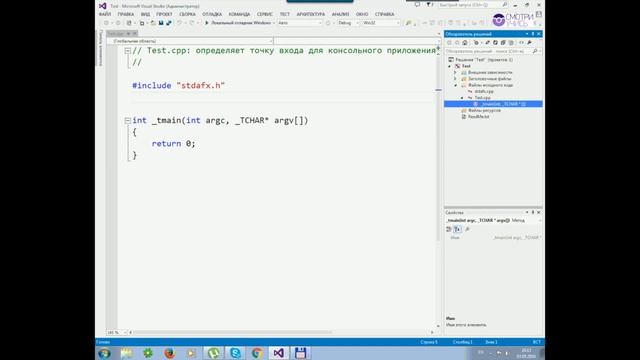Screen dimensions: 640x360
Task: Click the Categorized view icon in Properties panel
Action: (x=449, y=229)
